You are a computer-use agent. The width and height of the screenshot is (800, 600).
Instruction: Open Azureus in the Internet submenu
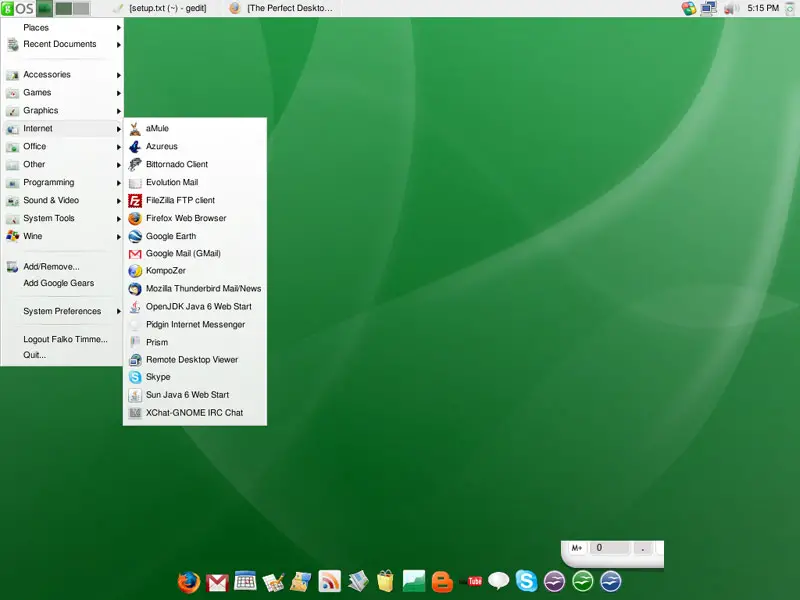pyautogui.click(x=194, y=146)
